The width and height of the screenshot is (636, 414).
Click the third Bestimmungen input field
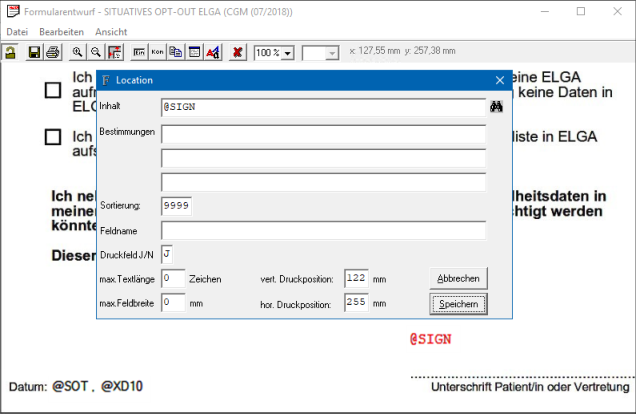tap(323, 182)
